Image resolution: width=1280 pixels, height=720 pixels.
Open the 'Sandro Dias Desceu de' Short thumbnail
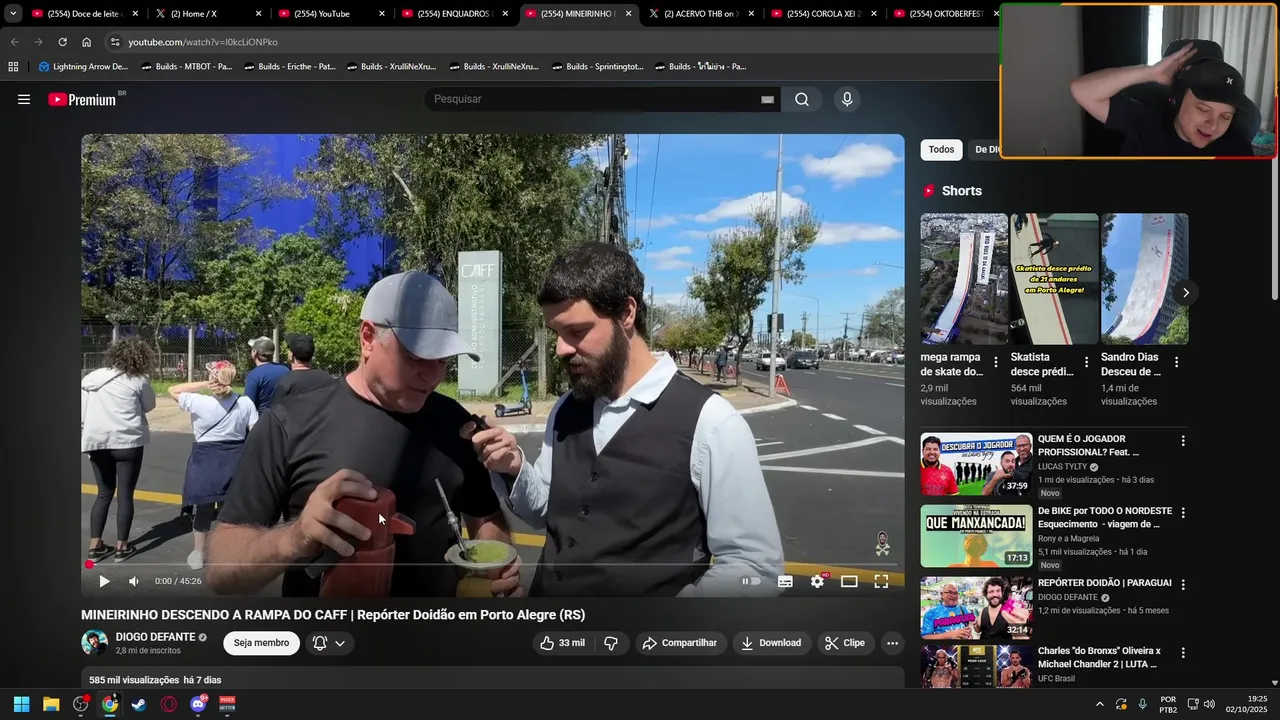click(1145, 279)
